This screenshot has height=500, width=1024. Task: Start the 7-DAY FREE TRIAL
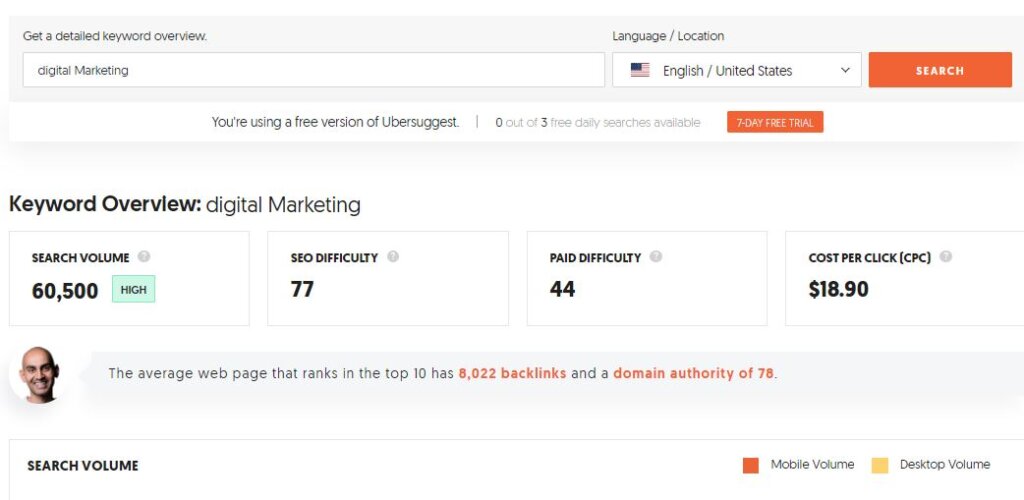tap(775, 122)
